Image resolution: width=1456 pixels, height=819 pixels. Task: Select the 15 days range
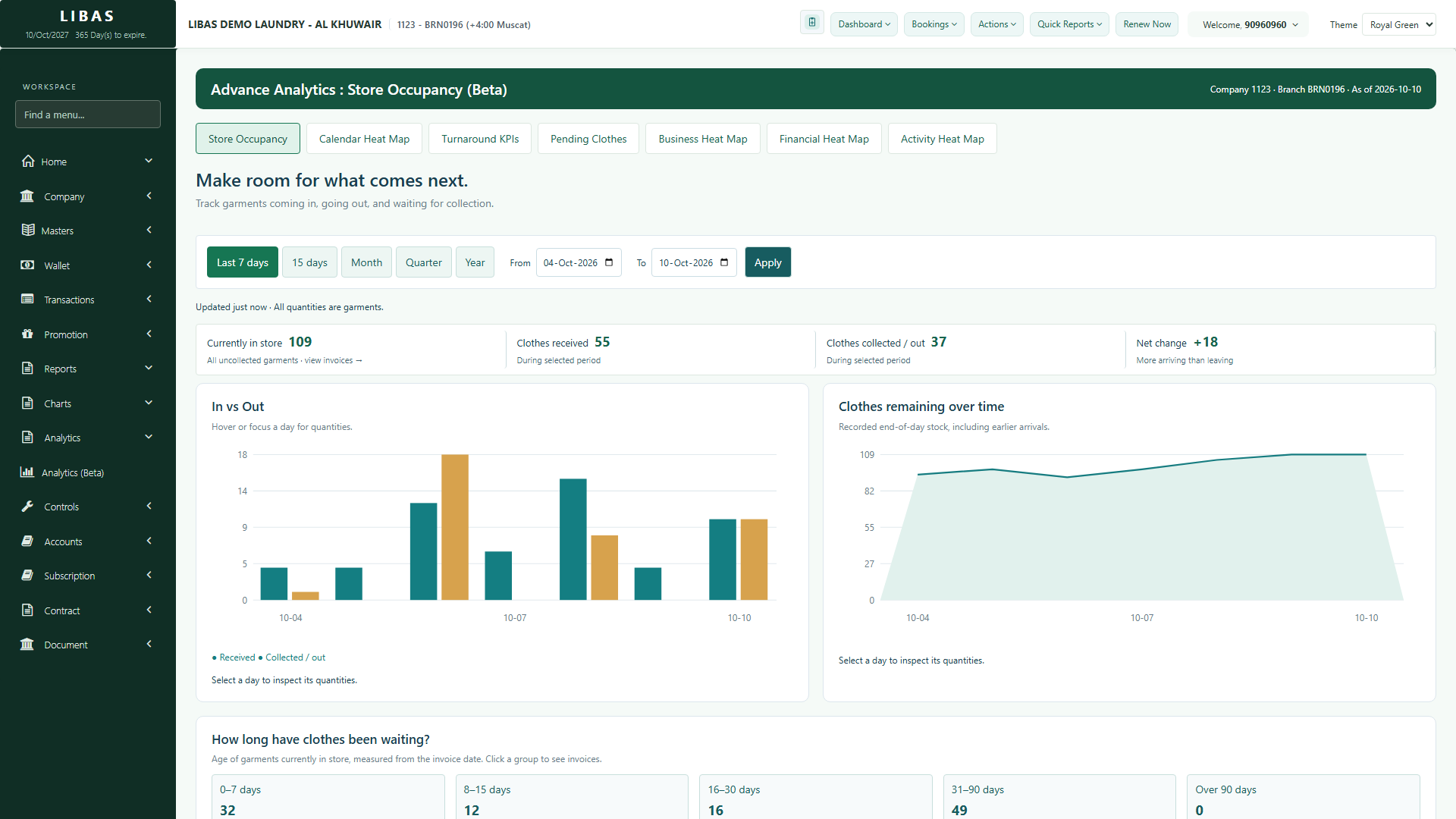pyautogui.click(x=309, y=262)
